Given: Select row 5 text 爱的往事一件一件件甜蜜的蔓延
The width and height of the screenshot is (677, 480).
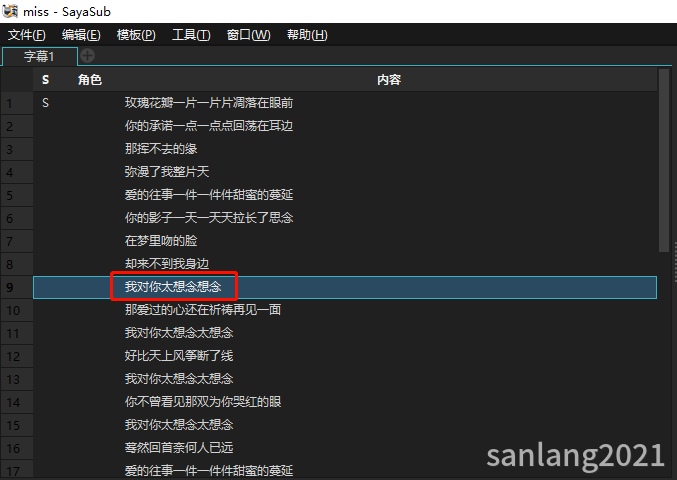Looking at the screenshot, I should pos(209,195).
